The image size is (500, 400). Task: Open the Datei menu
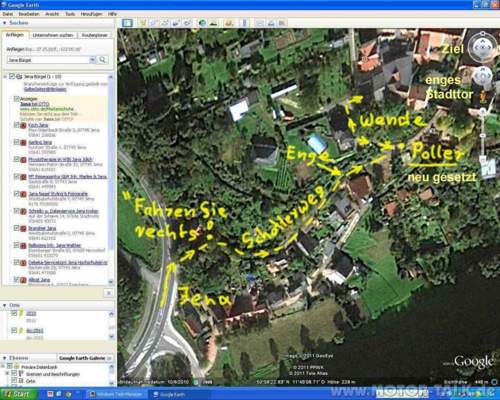pos(8,14)
